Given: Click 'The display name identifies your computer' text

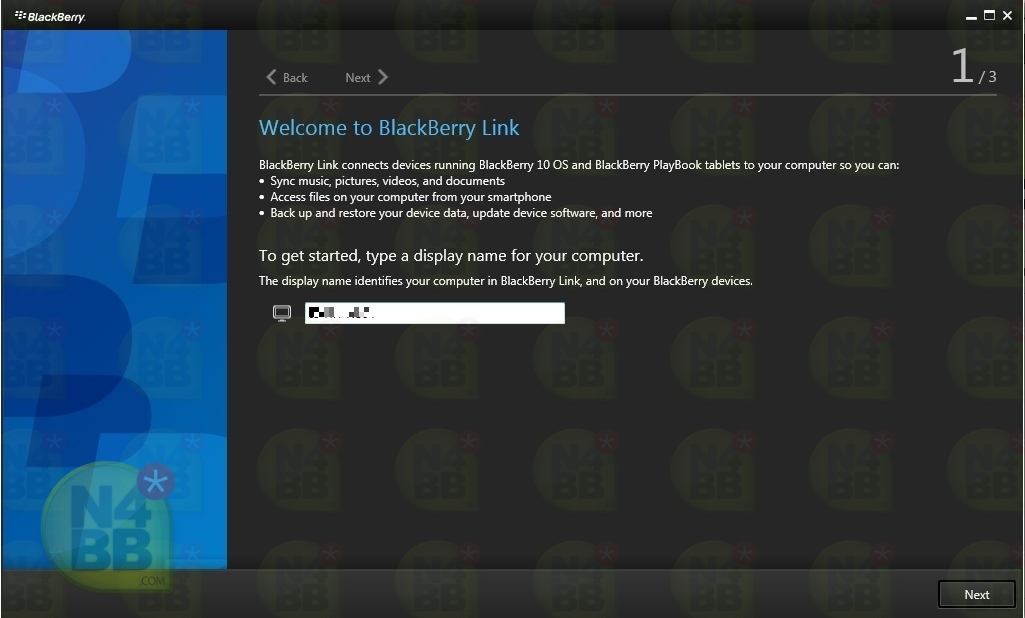Looking at the screenshot, I should [505, 281].
